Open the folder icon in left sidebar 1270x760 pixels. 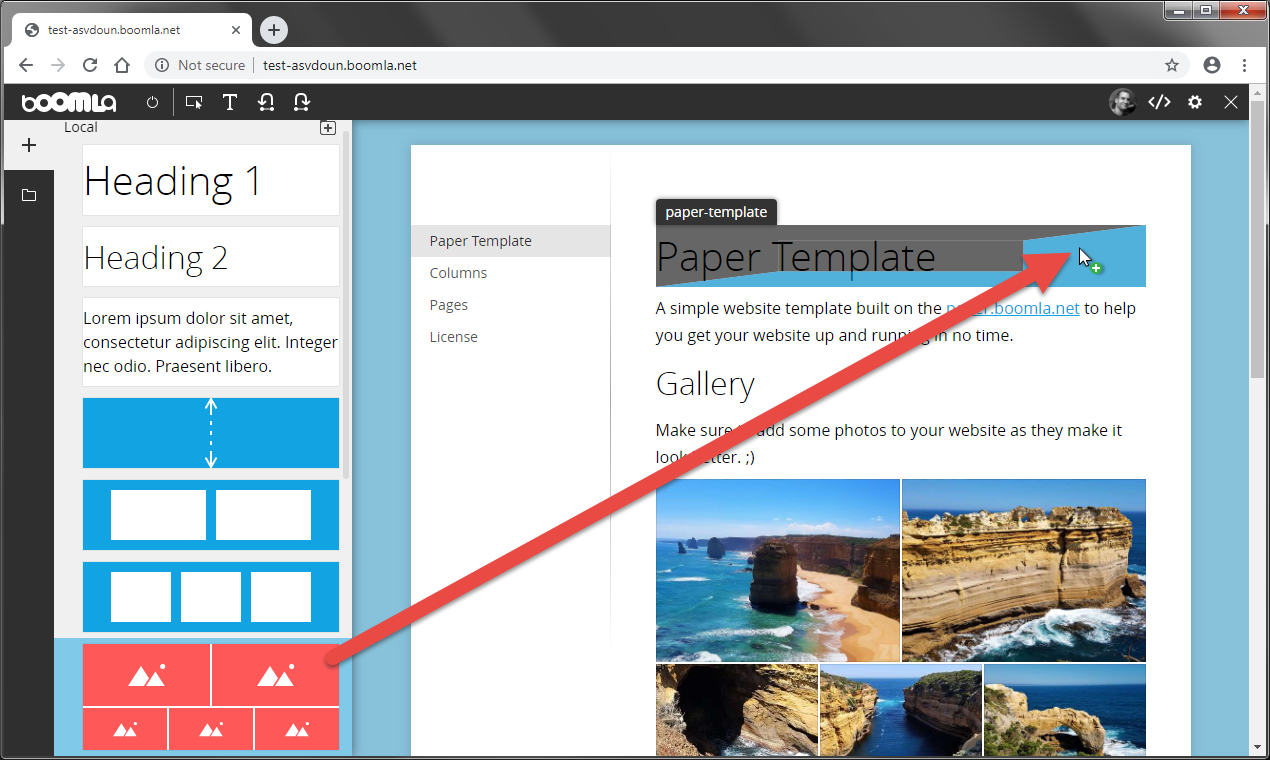click(x=29, y=195)
